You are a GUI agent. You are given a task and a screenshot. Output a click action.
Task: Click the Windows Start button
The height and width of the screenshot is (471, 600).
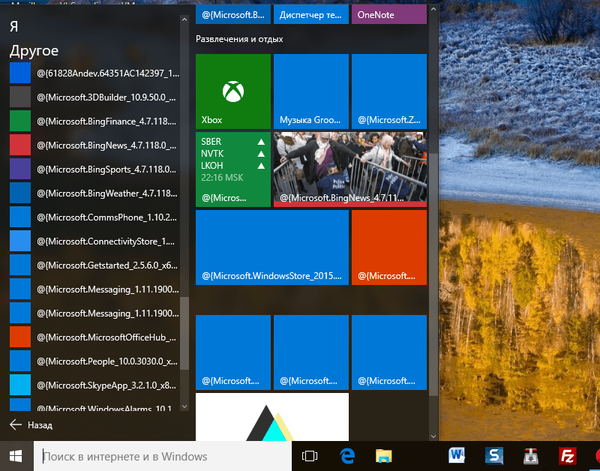16,456
